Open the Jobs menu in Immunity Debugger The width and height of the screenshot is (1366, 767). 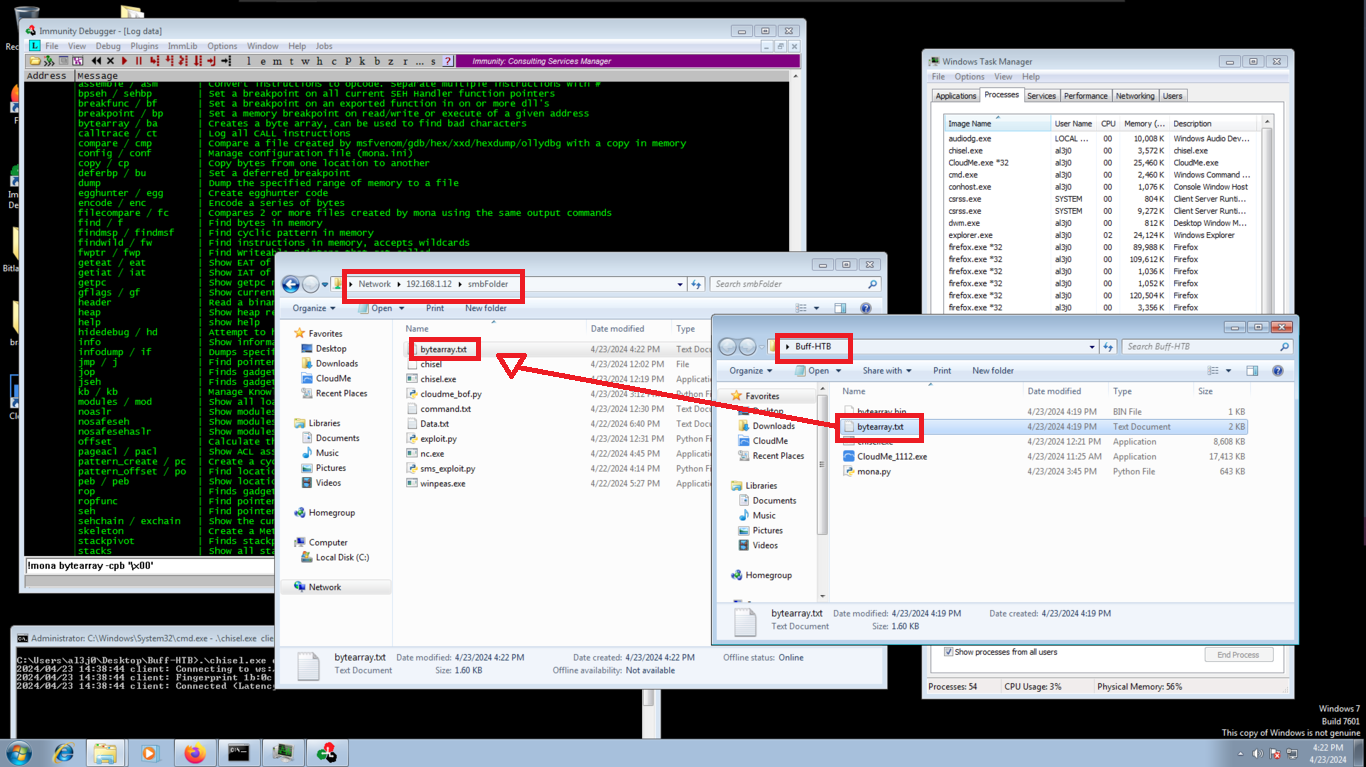(x=324, y=46)
